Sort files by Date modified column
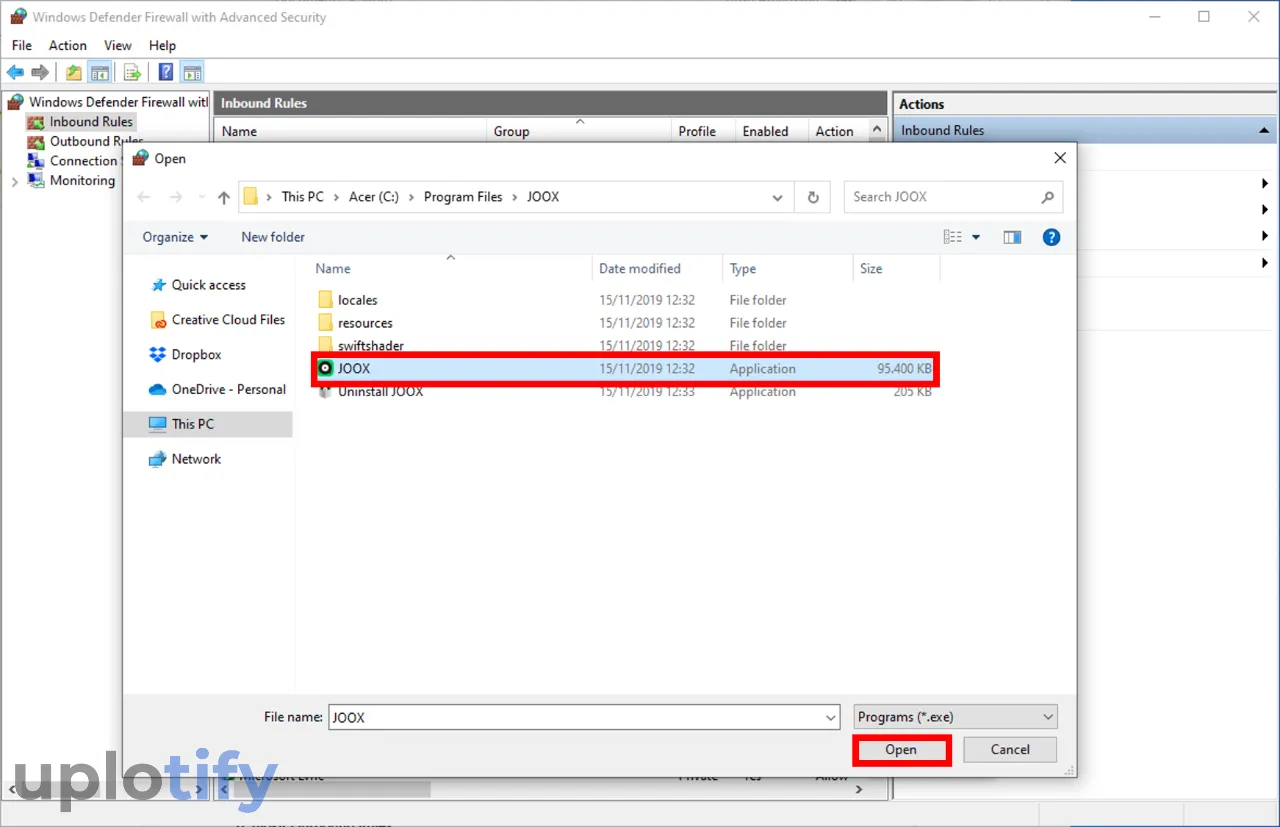The image size is (1280, 827). point(657,269)
